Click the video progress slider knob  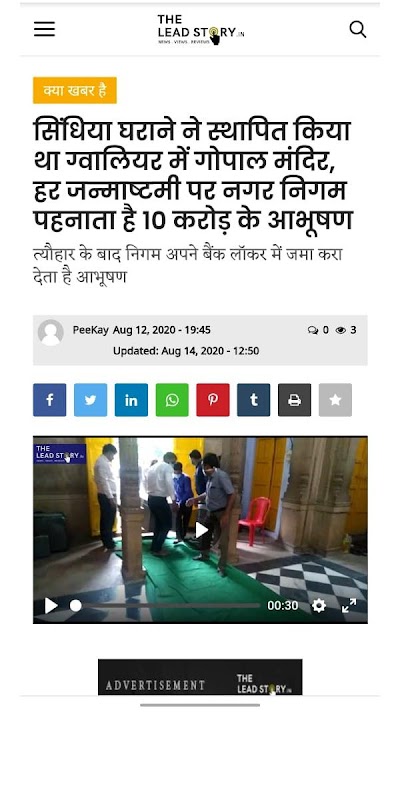[76, 606]
